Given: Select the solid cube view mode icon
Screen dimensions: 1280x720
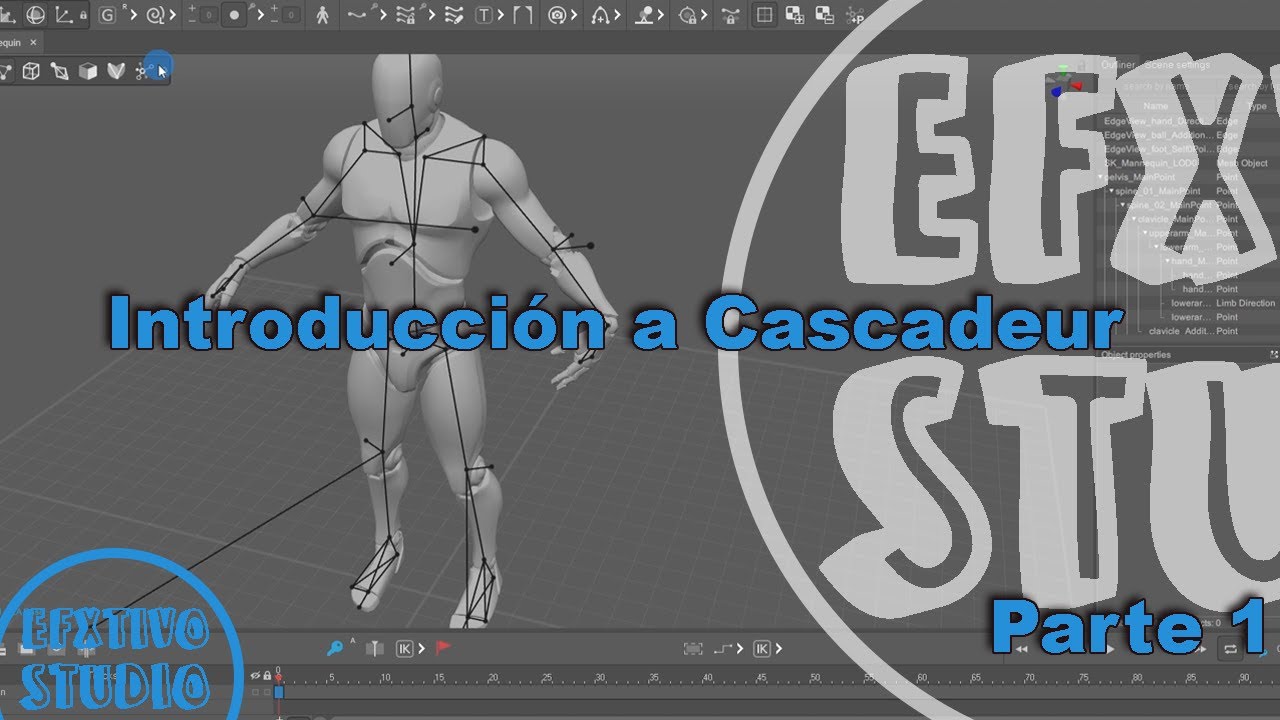Looking at the screenshot, I should tap(88, 71).
